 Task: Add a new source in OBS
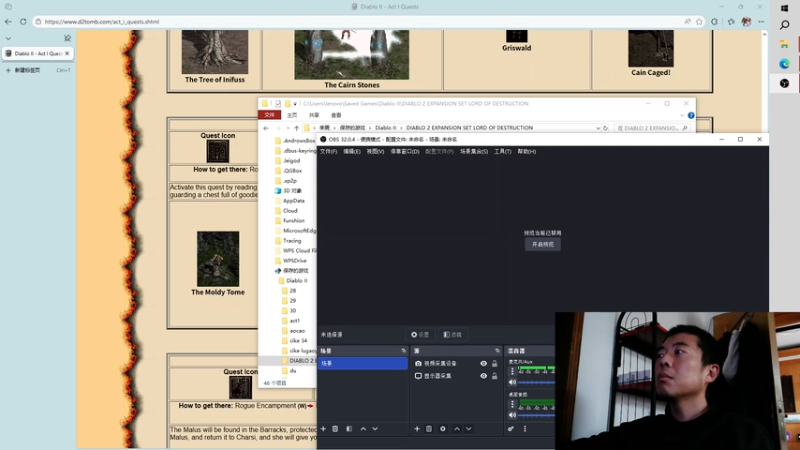click(x=417, y=429)
